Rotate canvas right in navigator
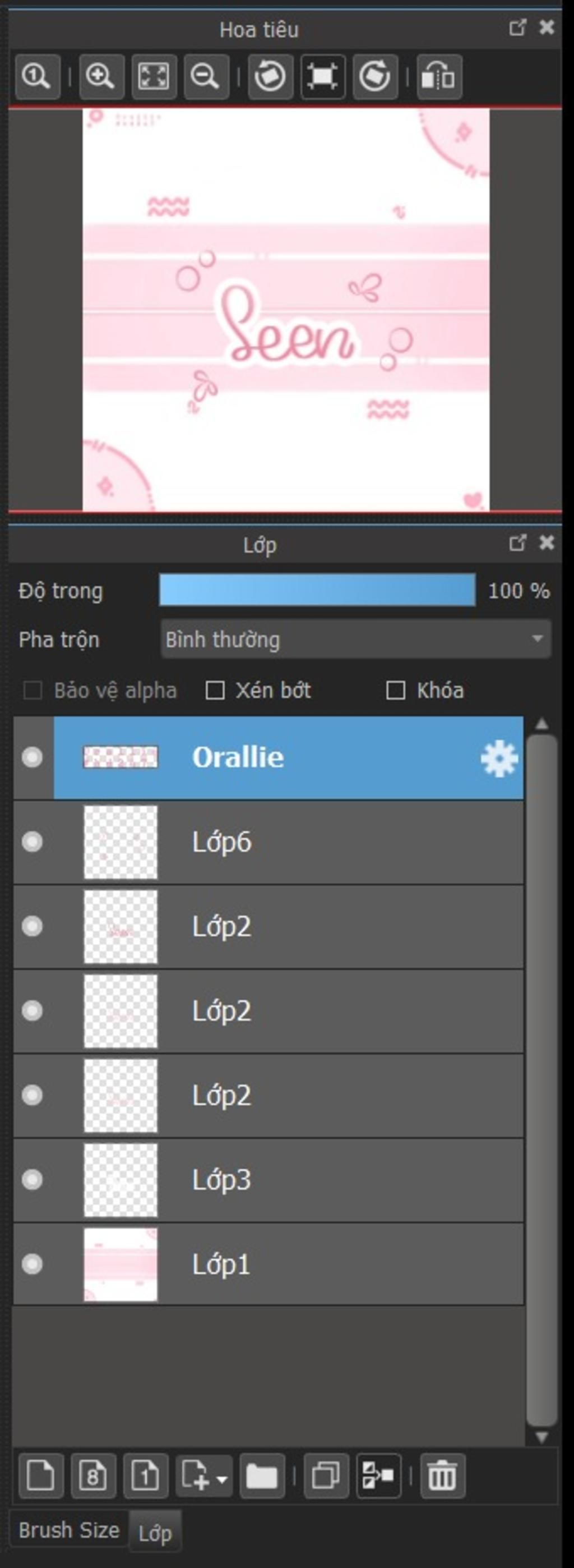The height and width of the screenshot is (1568, 574). (374, 77)
